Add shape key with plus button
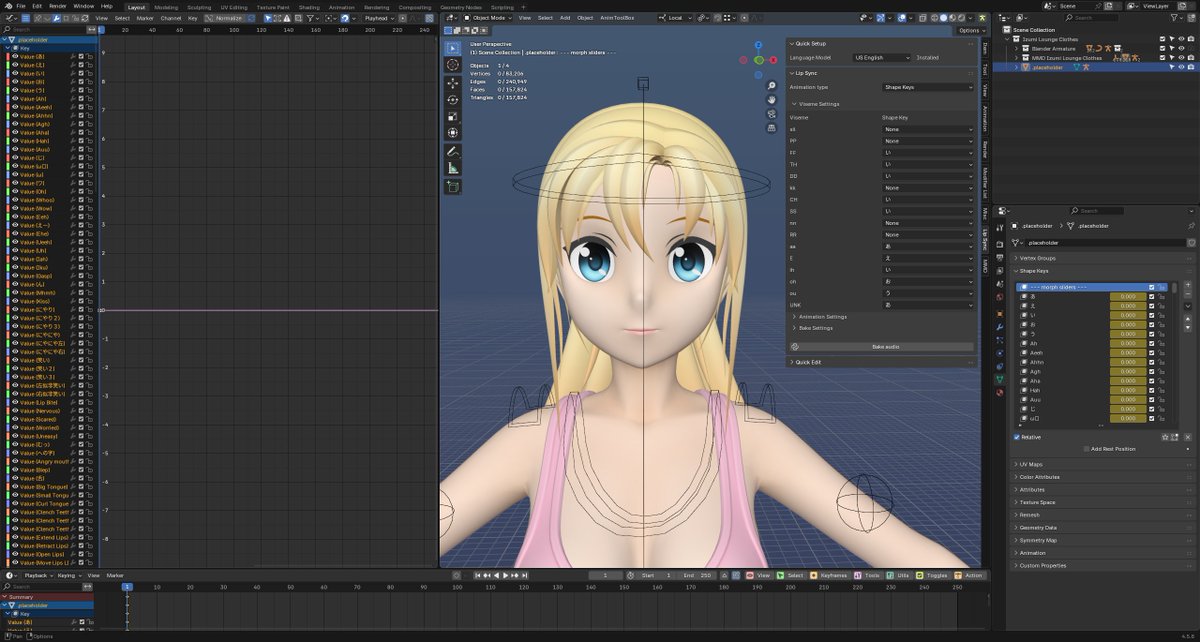This screenshot has width=1200, height=642. point(1188,286)
